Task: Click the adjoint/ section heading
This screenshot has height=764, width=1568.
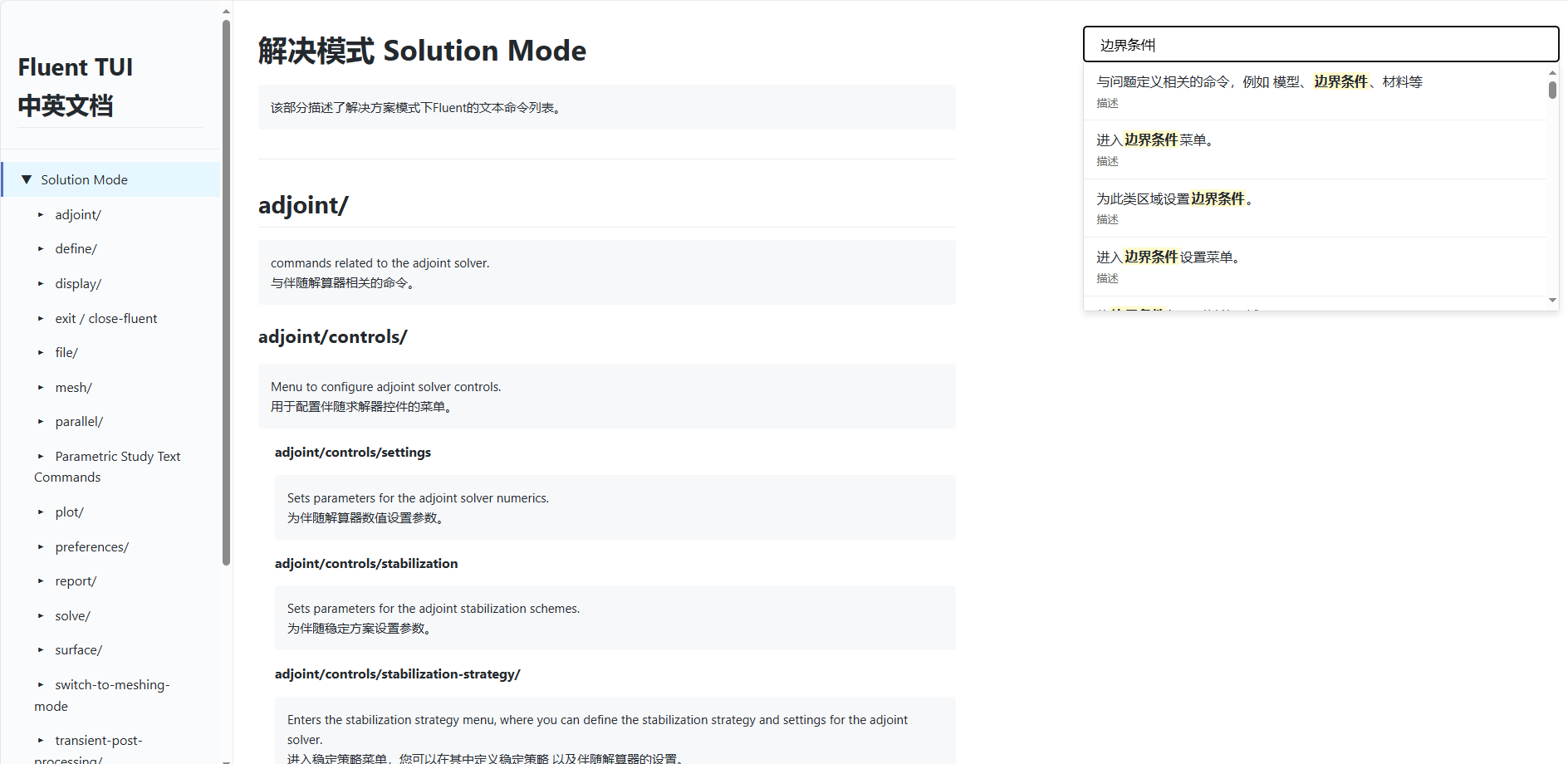Action: [303, 205]
